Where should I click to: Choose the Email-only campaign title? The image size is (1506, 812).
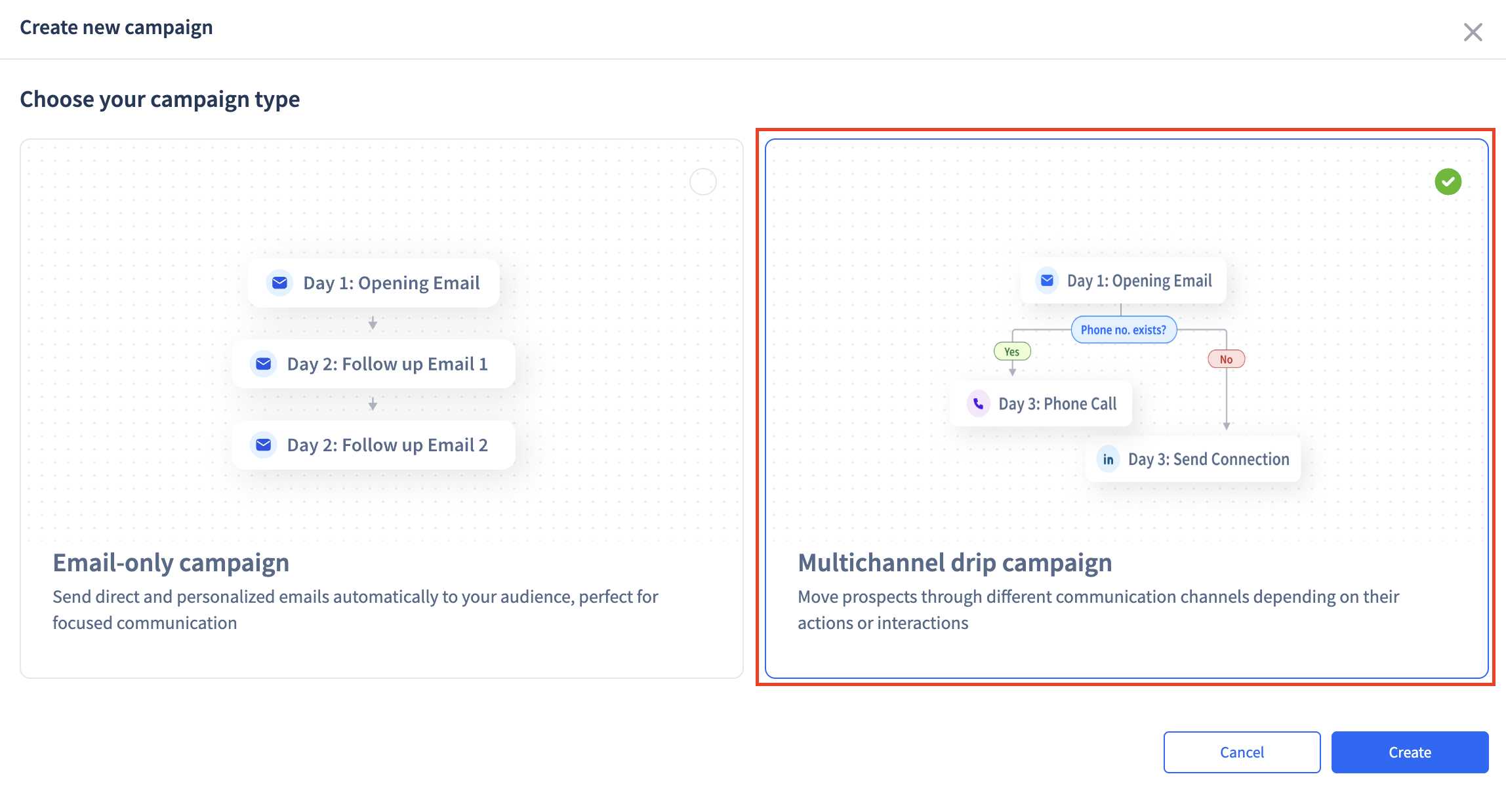pos(171,563)
